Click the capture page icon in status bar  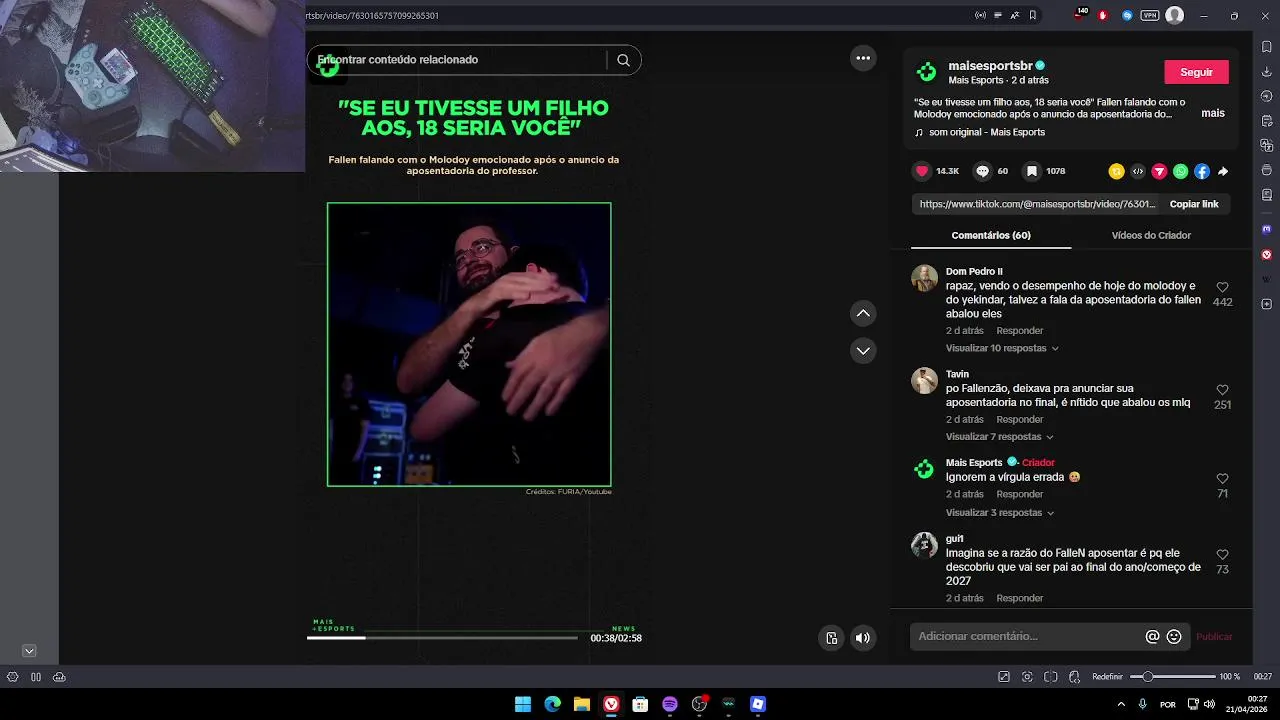click(x=1027, y=677)
